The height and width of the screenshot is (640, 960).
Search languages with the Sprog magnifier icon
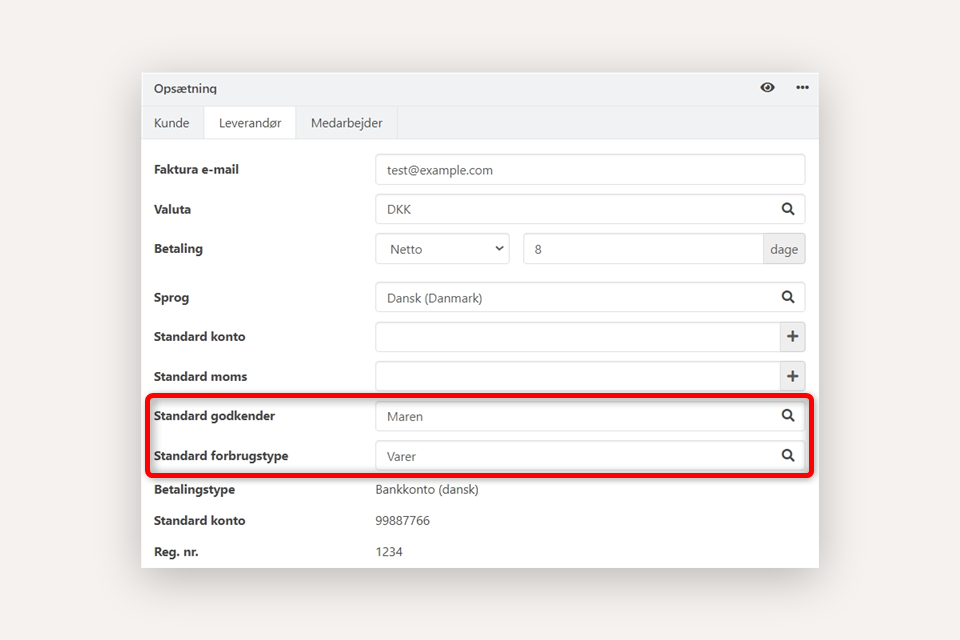point(788,298)
